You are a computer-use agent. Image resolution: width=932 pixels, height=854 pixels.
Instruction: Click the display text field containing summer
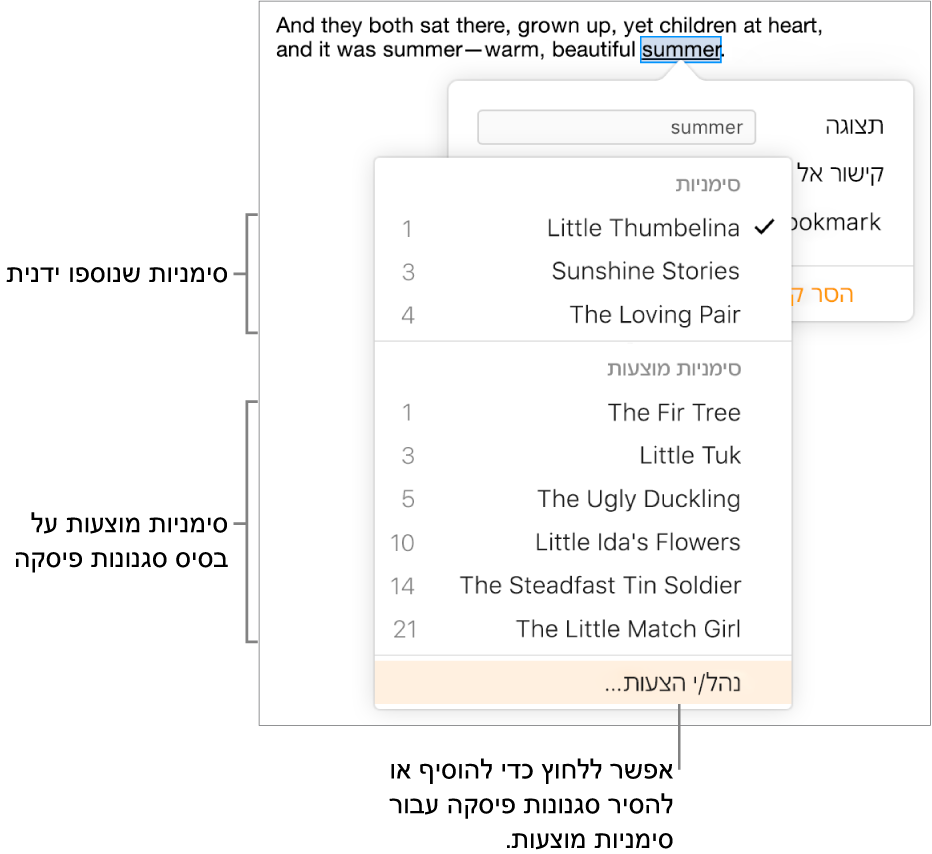click(616, 128)
